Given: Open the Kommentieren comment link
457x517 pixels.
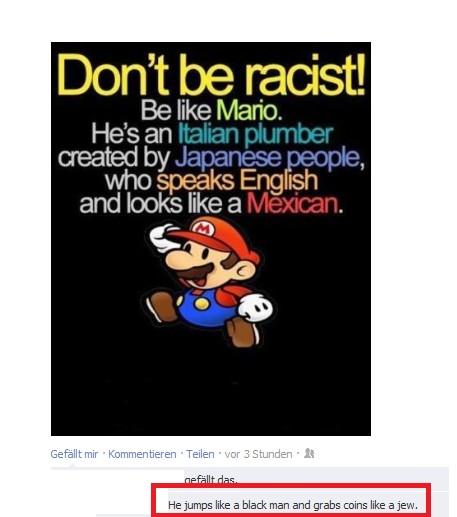Looking at the screenshot, I should point(142,454).
